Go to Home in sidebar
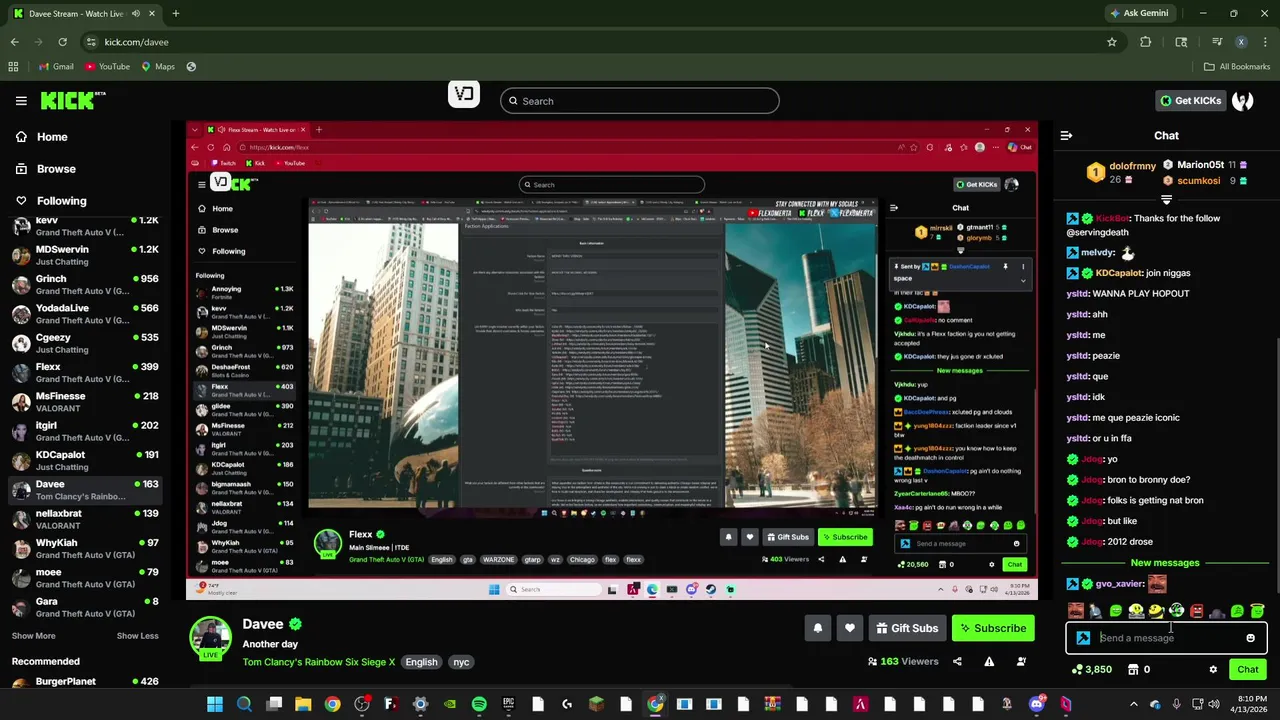 pyautogui.click(x=52, y=137)
